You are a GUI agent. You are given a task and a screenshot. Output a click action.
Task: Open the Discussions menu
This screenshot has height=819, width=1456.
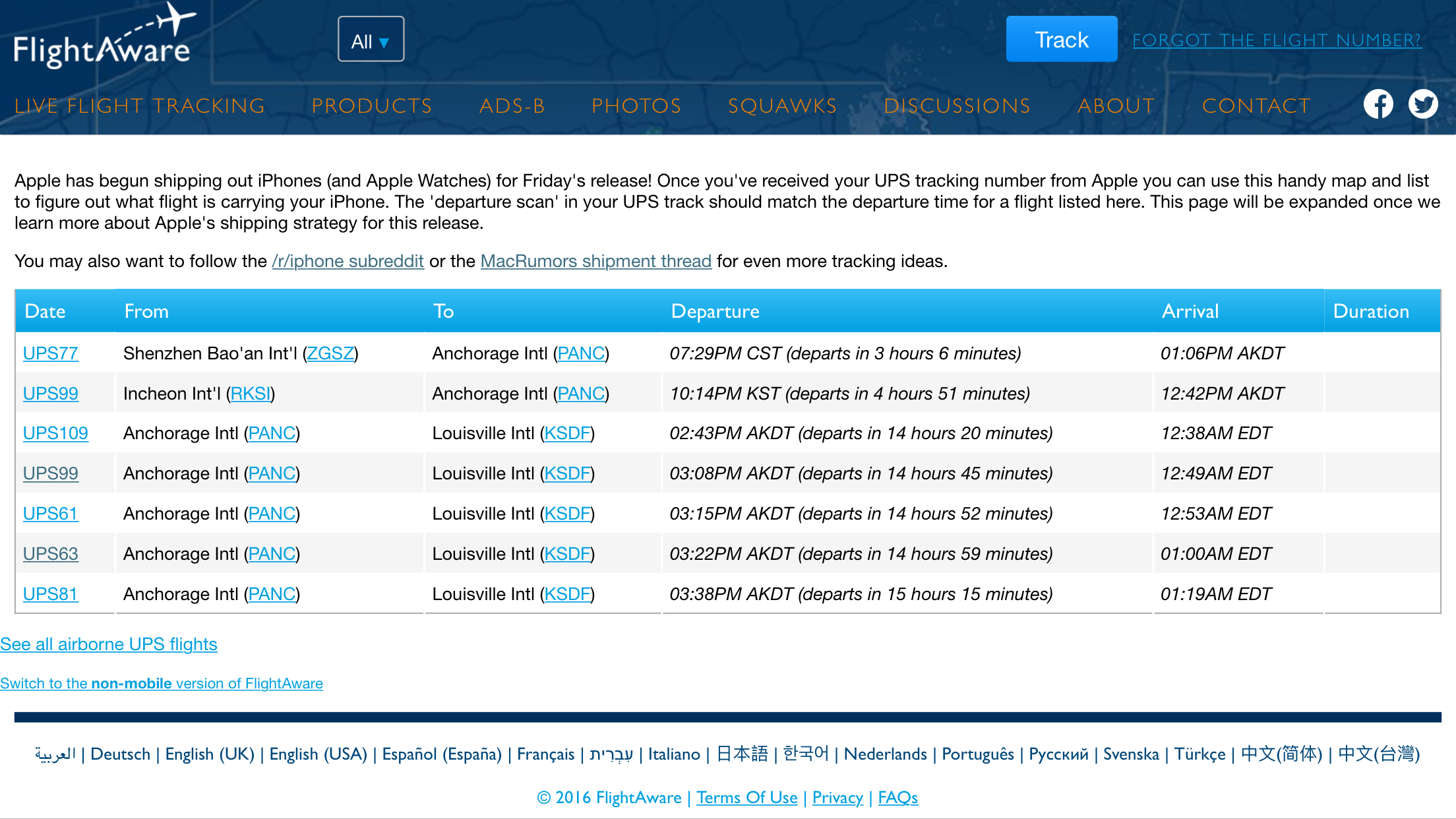point(957,106)
